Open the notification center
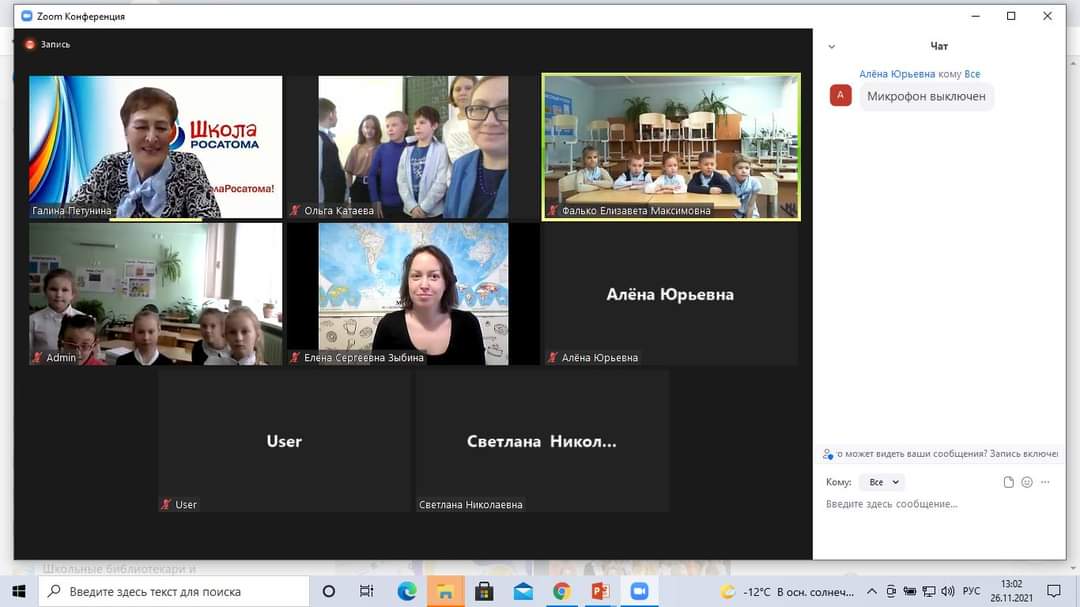The height and width of the screenshot is (607, 1080). (1054, 591)
